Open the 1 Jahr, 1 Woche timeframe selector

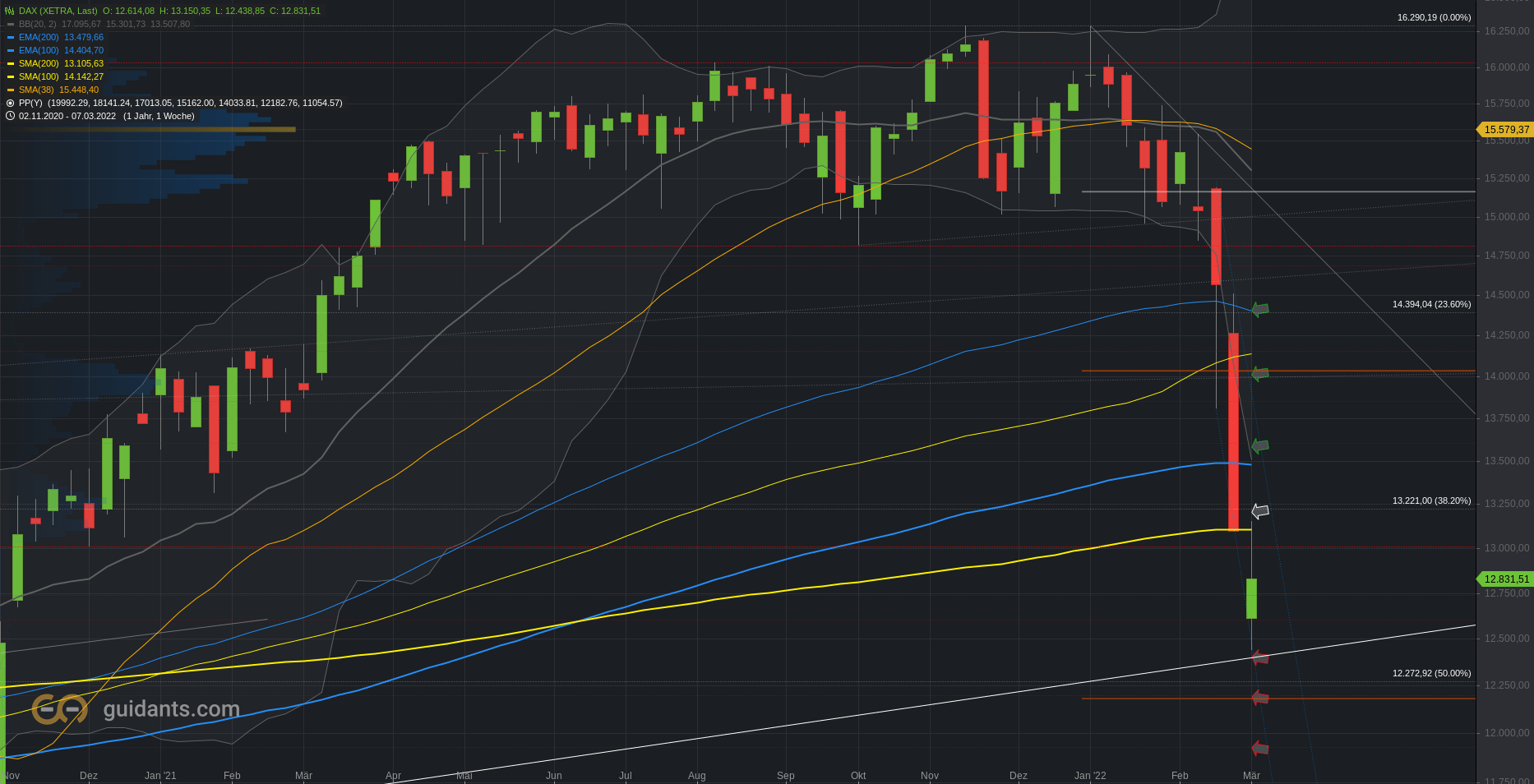(159, 116)
